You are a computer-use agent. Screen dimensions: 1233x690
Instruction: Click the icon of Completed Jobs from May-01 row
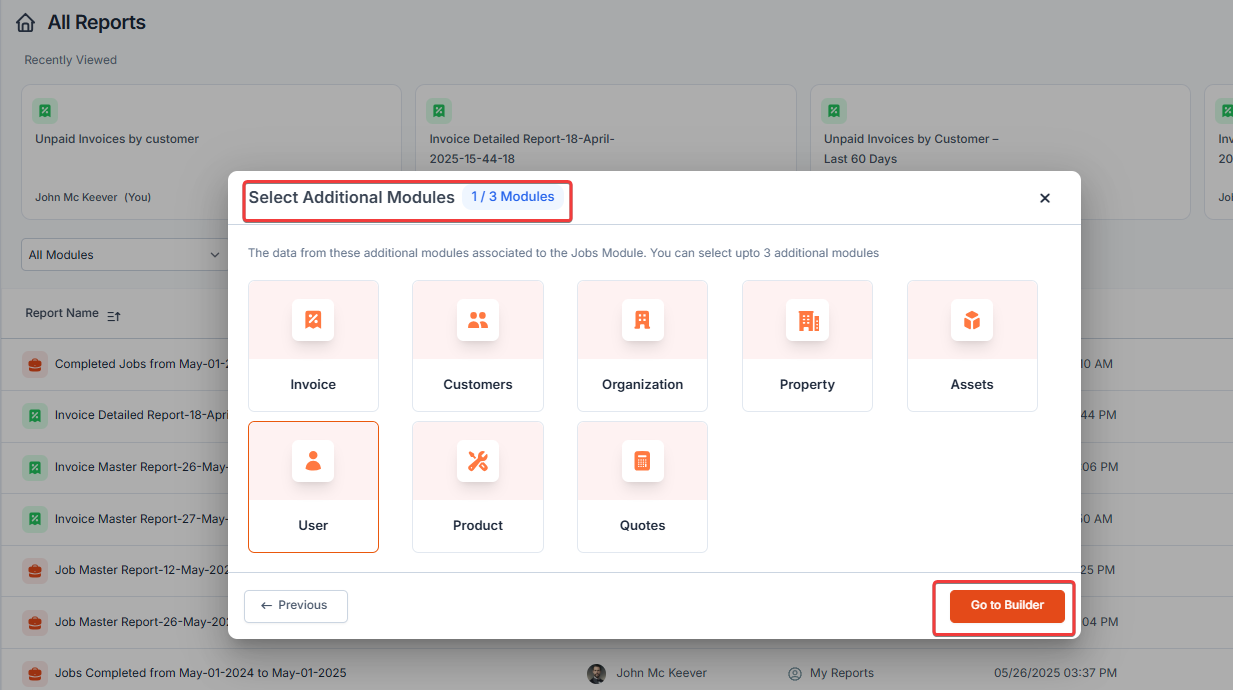click(x=35, y=364)
